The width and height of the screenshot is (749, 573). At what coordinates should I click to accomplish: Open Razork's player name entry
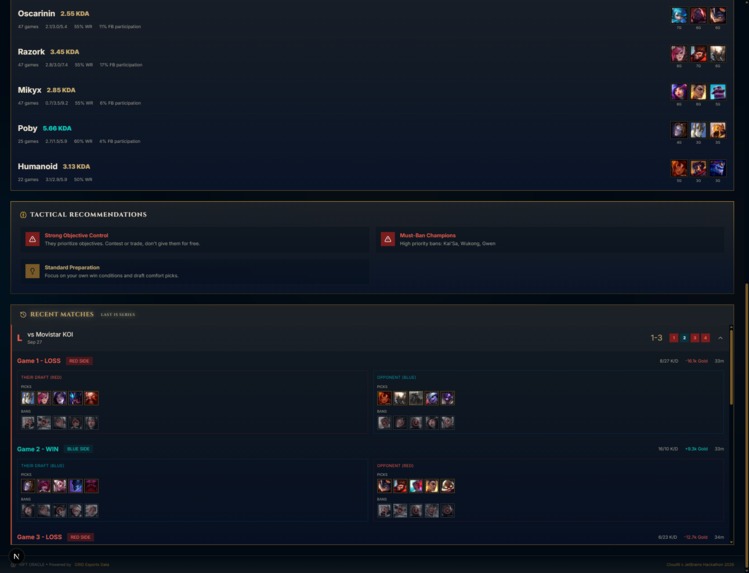31,52
